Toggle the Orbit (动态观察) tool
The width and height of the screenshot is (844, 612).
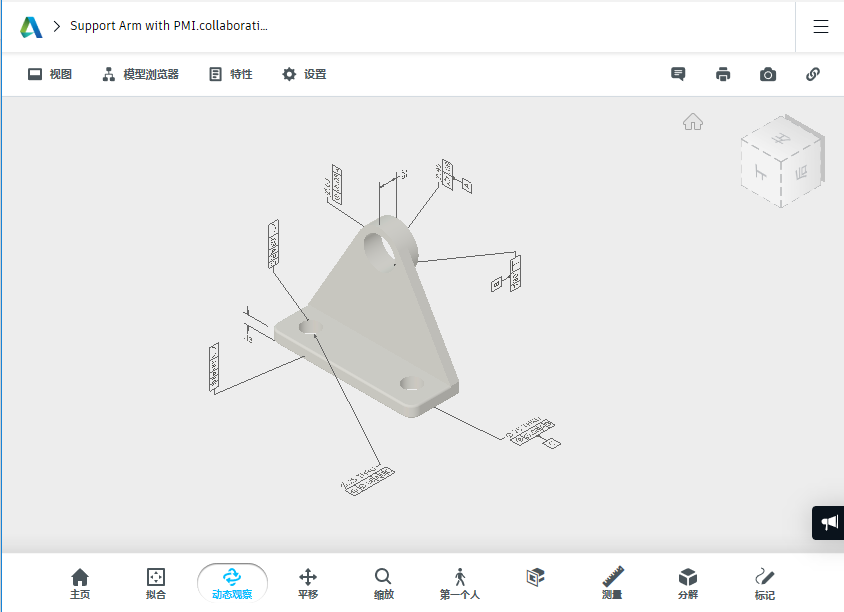point(232,583)
